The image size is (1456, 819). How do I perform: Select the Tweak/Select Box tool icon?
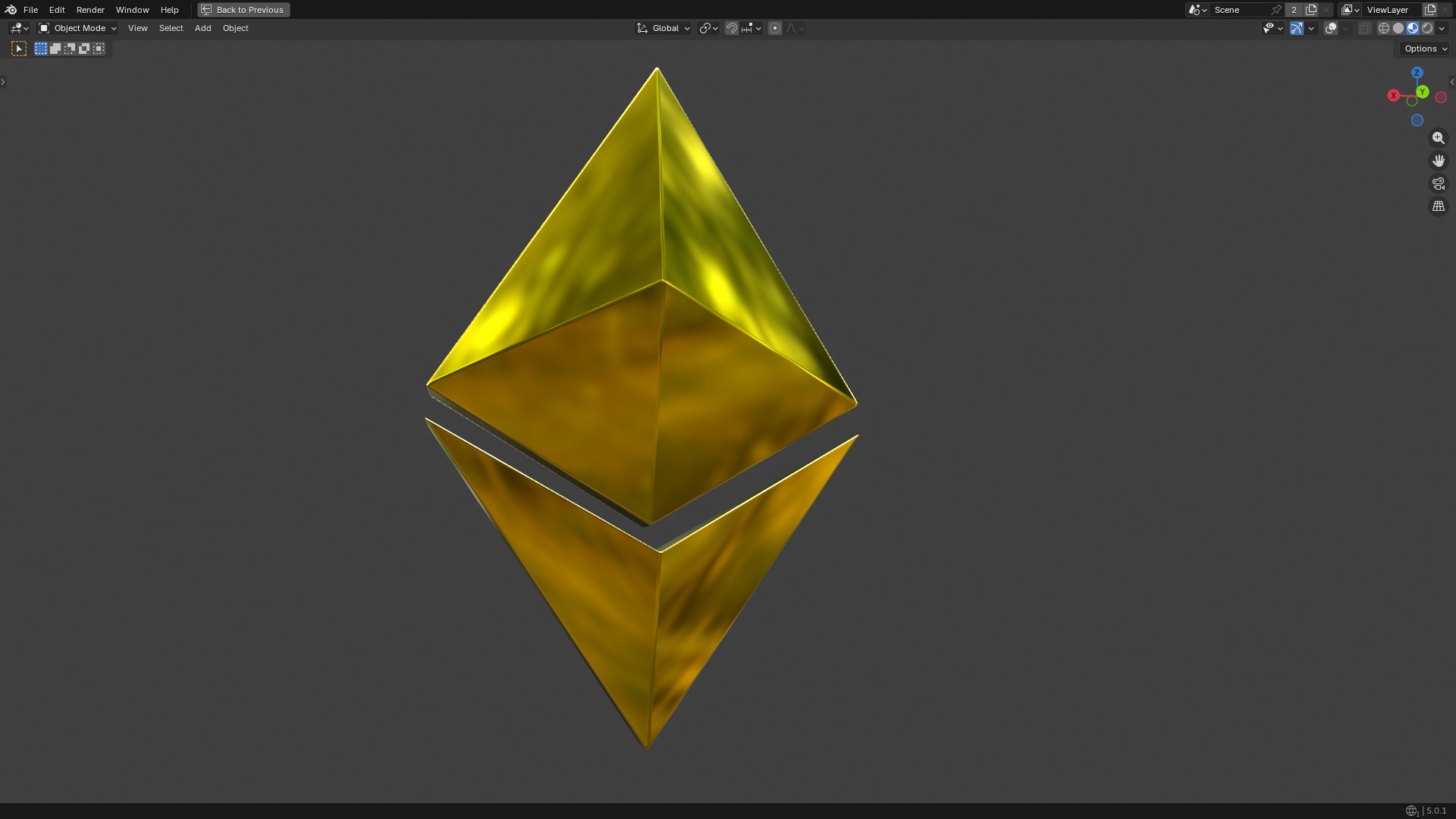(19, 49)
